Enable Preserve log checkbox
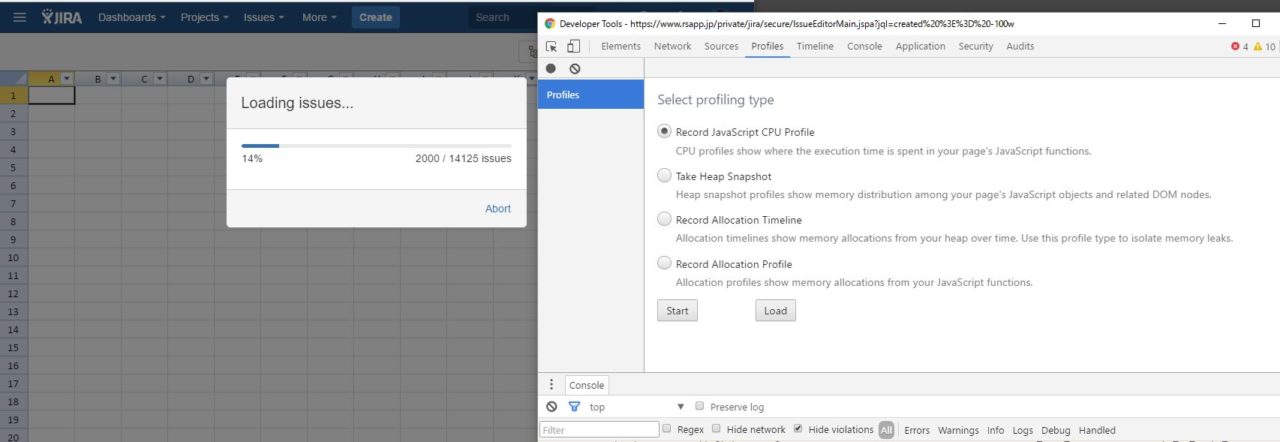 (701, 407)
